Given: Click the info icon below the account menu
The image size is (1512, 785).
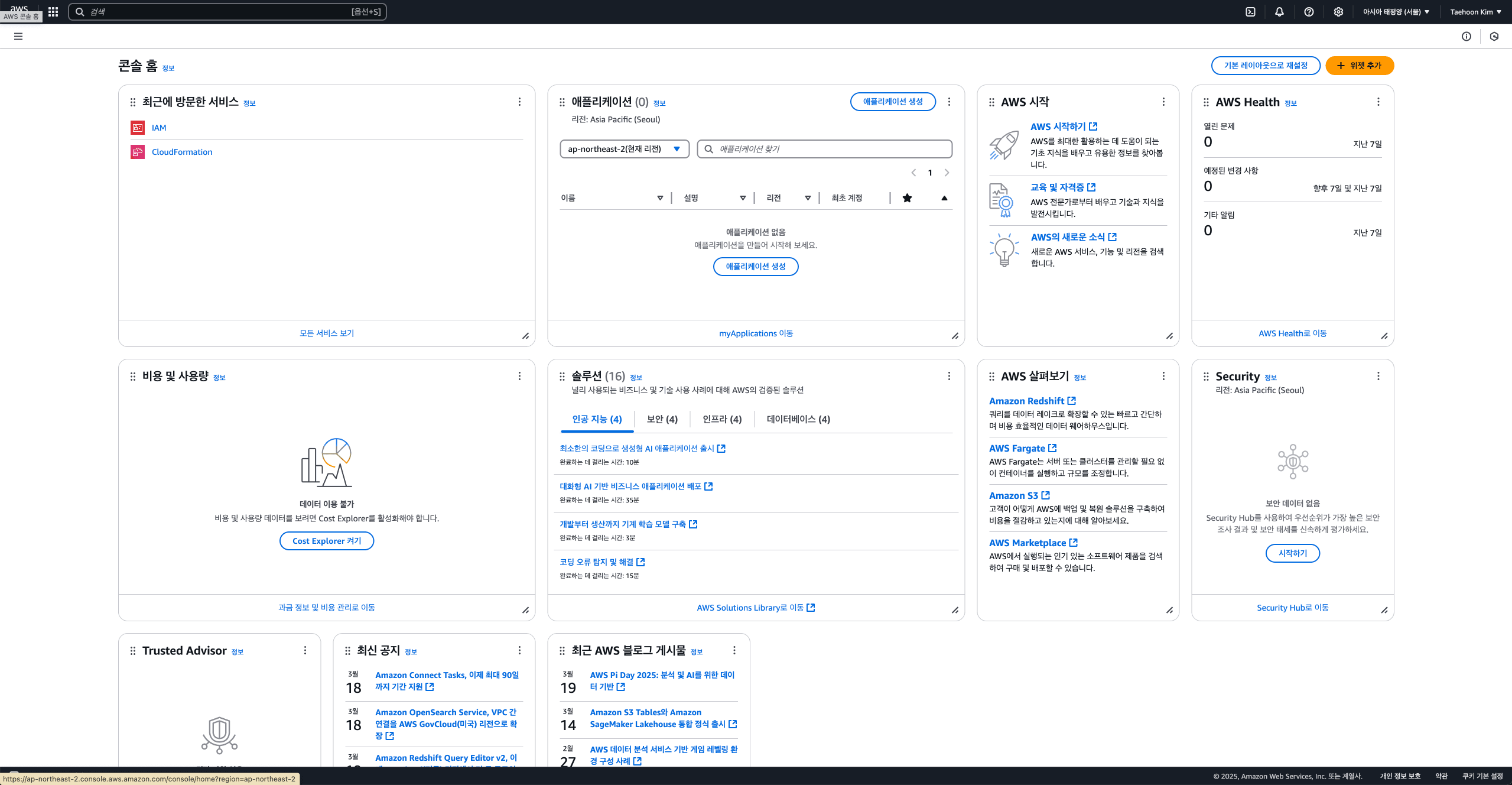Looking at the screenshot, I should [x=1467, y=37].
